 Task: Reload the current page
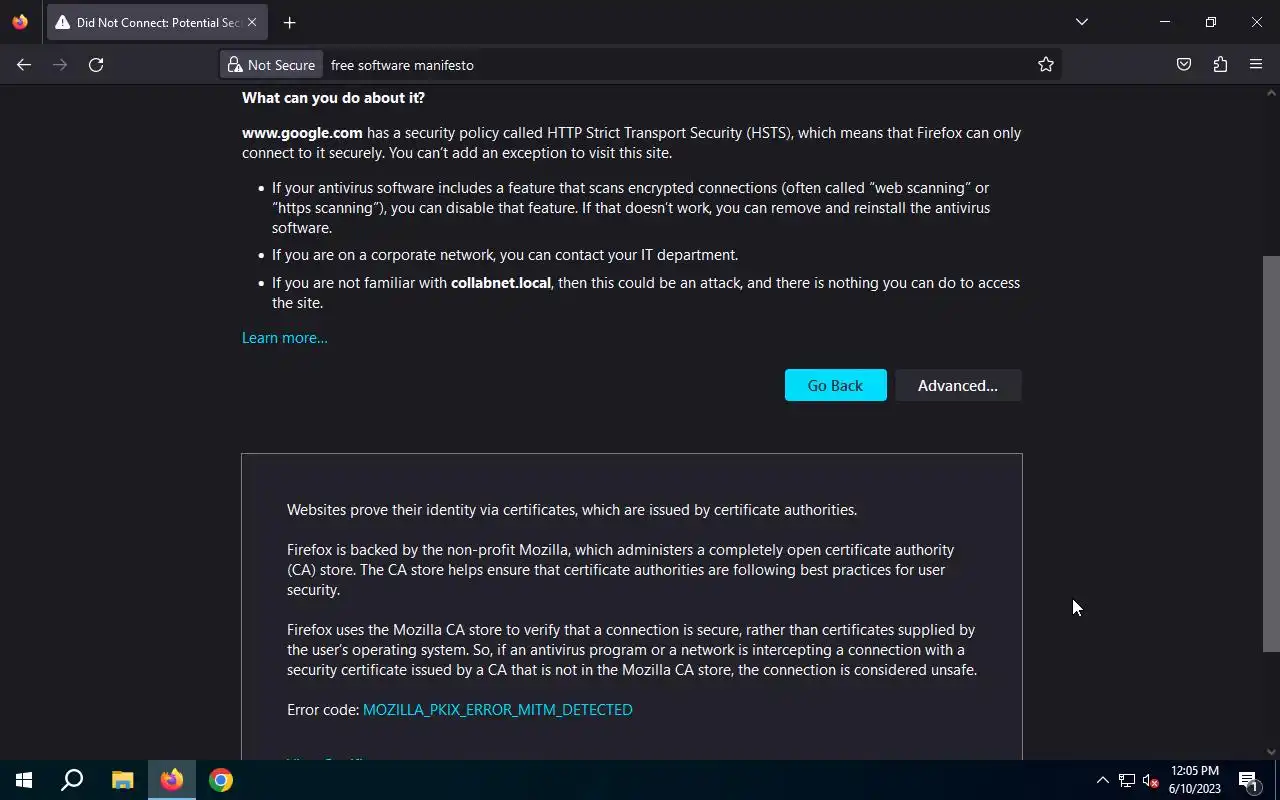pyautogui.click(x=96, y=65)
